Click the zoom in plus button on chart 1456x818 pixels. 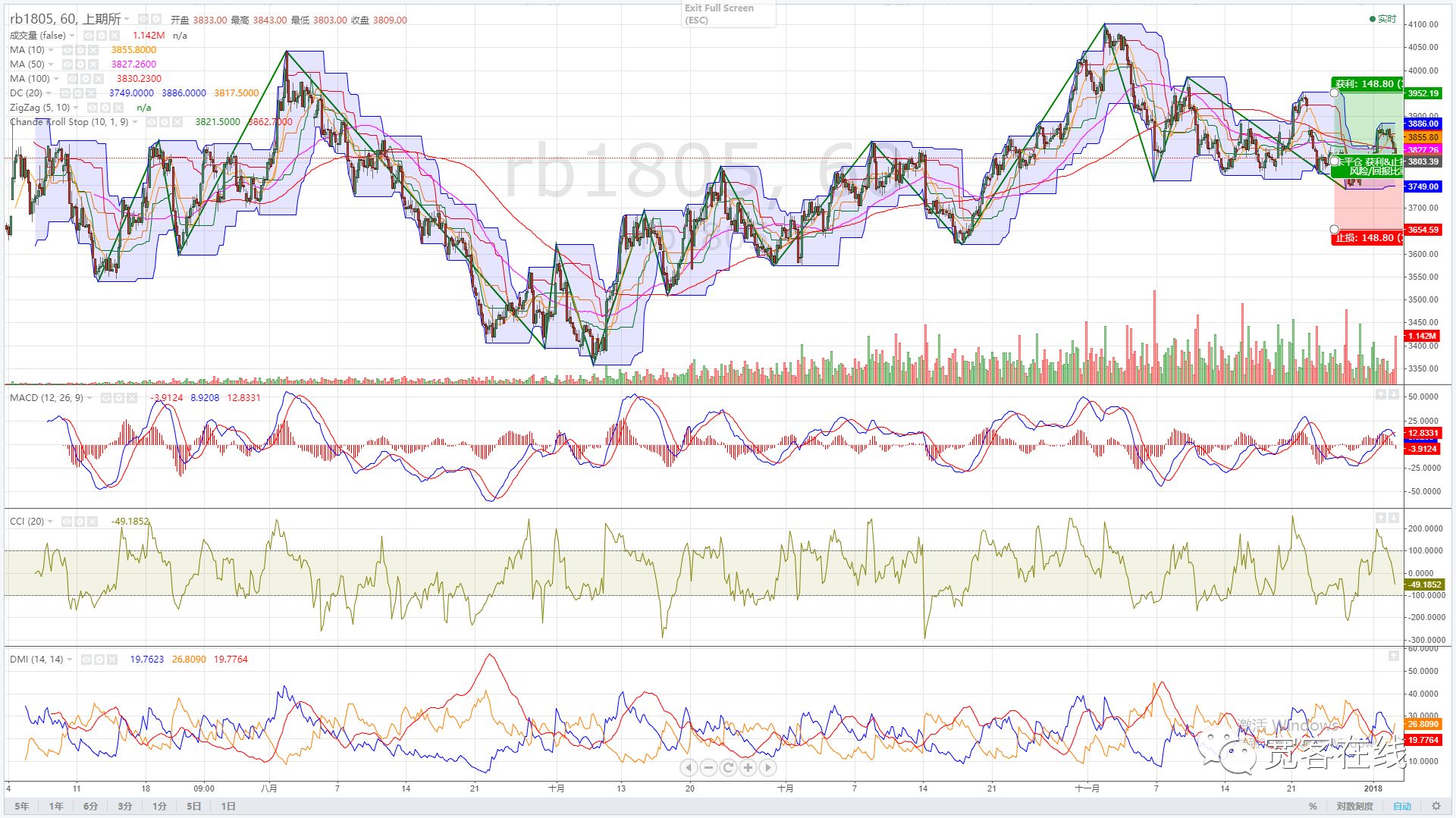pyautogui.click(x=748, y=768)
